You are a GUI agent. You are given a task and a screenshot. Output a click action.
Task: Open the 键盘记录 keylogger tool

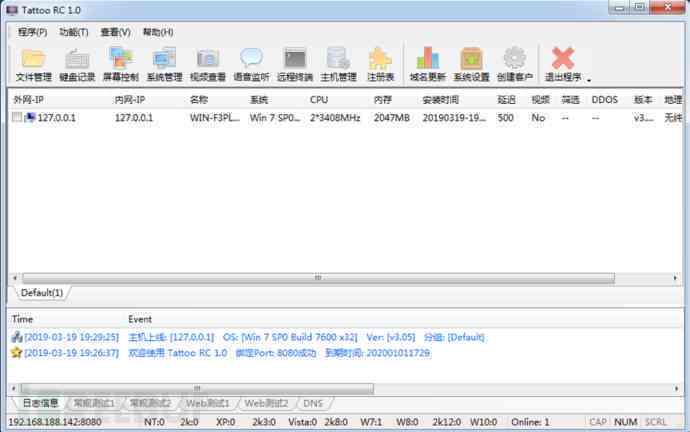point(77,65)
